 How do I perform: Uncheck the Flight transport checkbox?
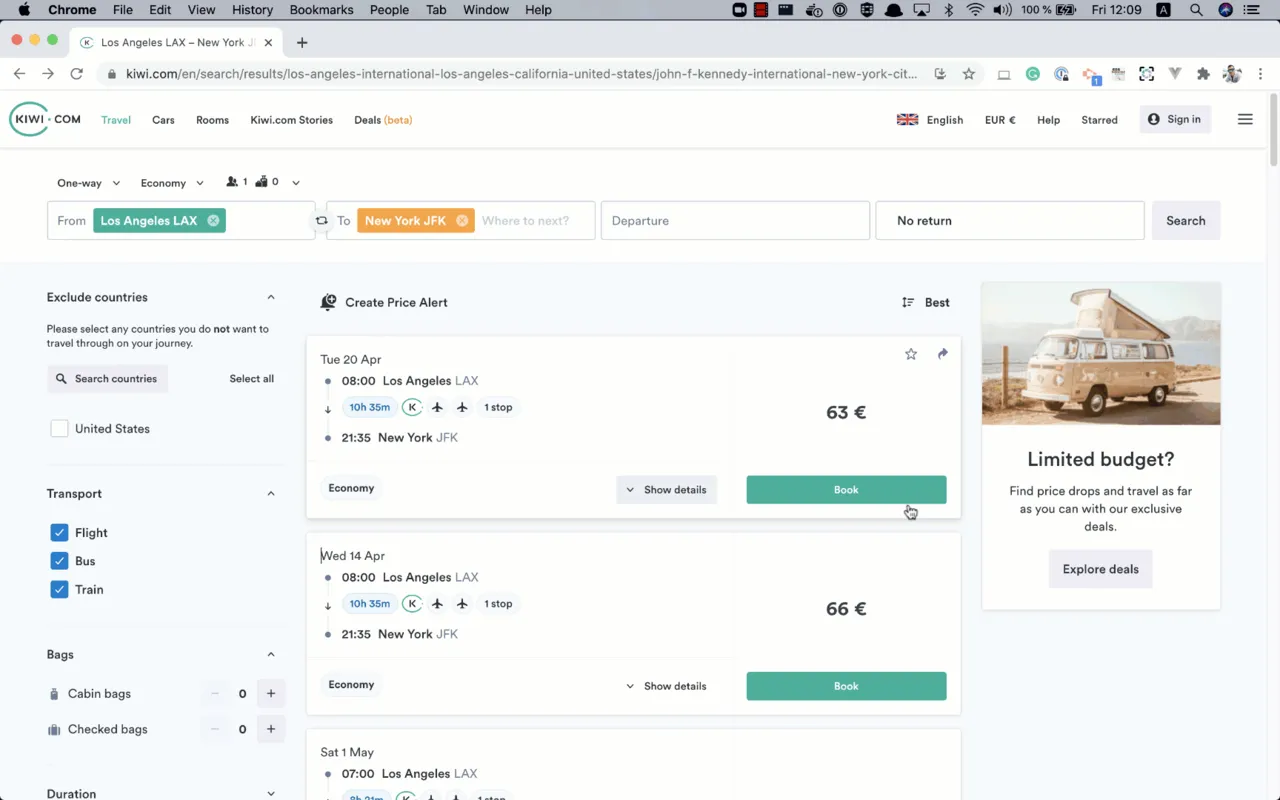tap(59, 533)
